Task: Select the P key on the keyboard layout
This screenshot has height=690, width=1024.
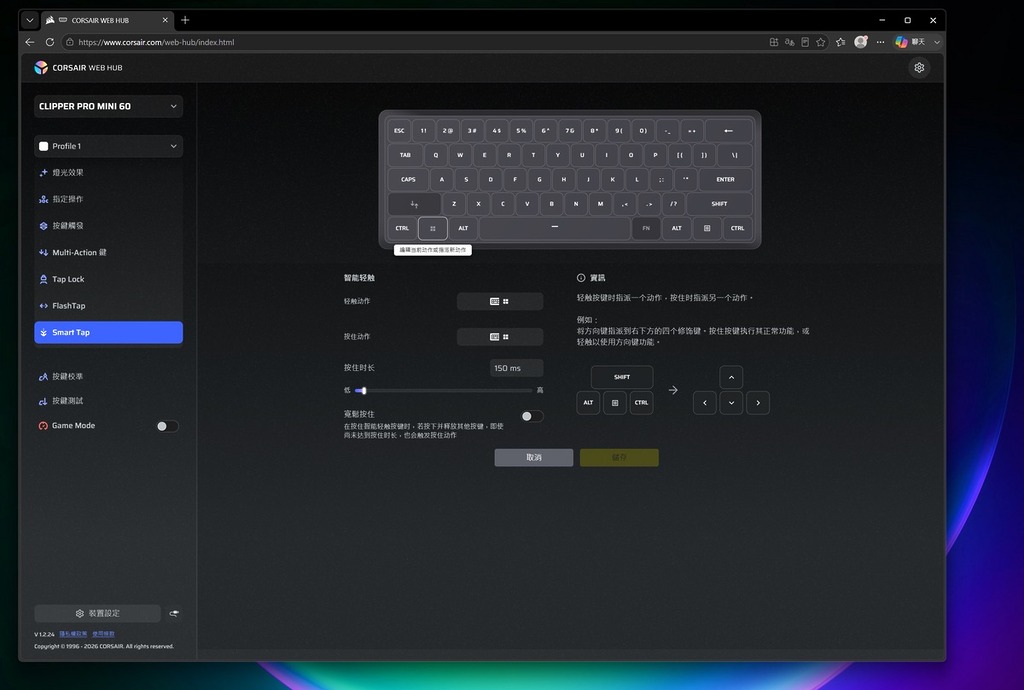Action: [655, 155]
